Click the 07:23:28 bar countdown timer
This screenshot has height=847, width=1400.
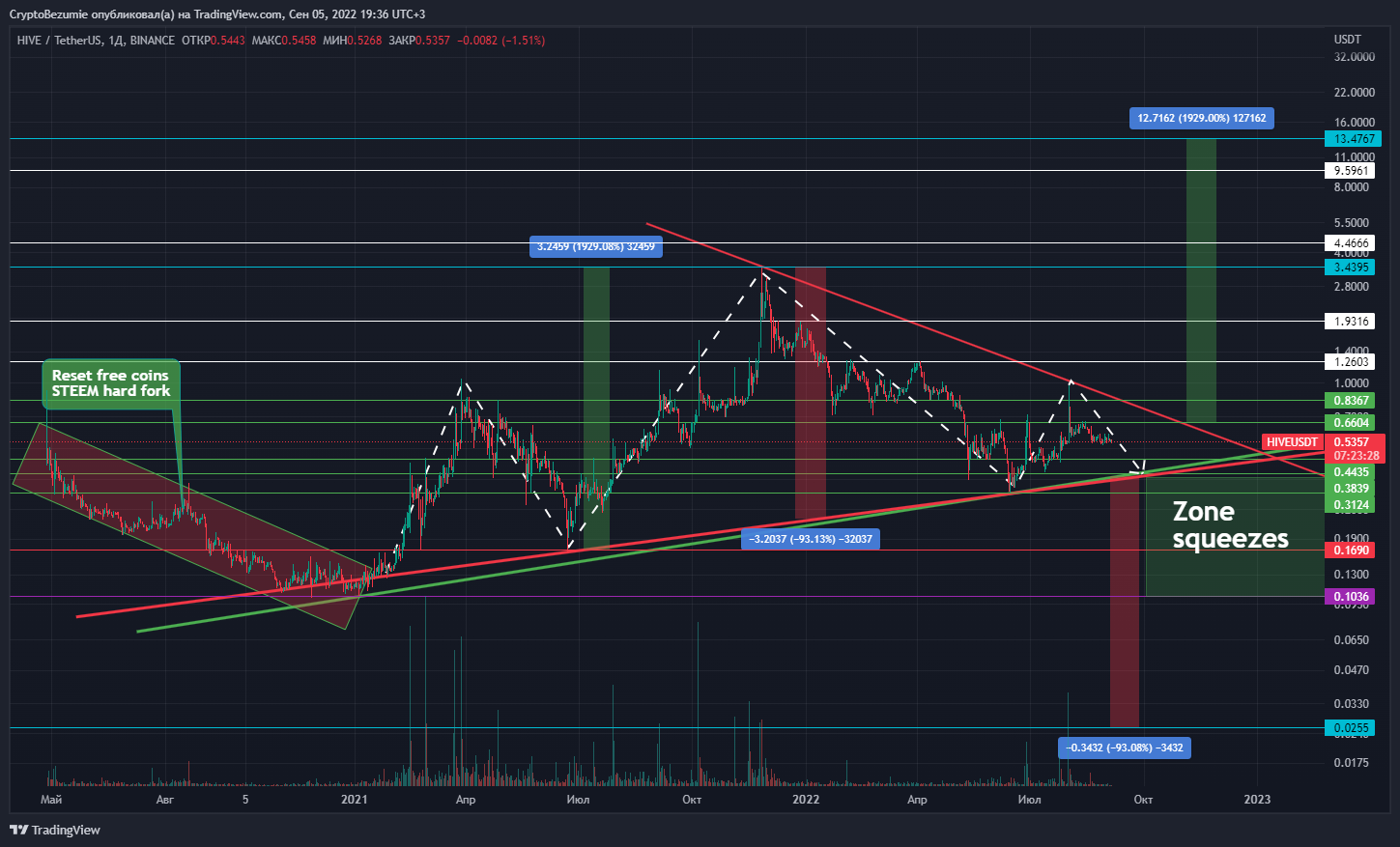1356,456
